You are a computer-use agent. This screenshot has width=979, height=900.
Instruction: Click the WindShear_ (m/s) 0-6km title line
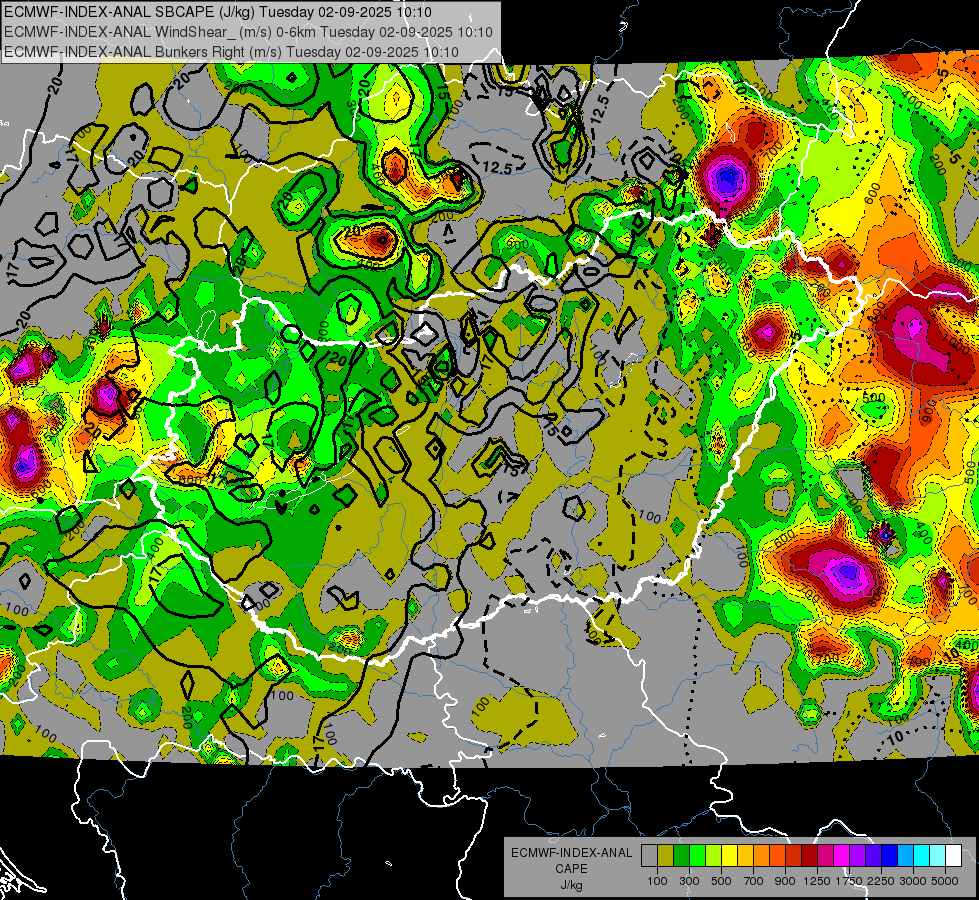click(248, 32)
